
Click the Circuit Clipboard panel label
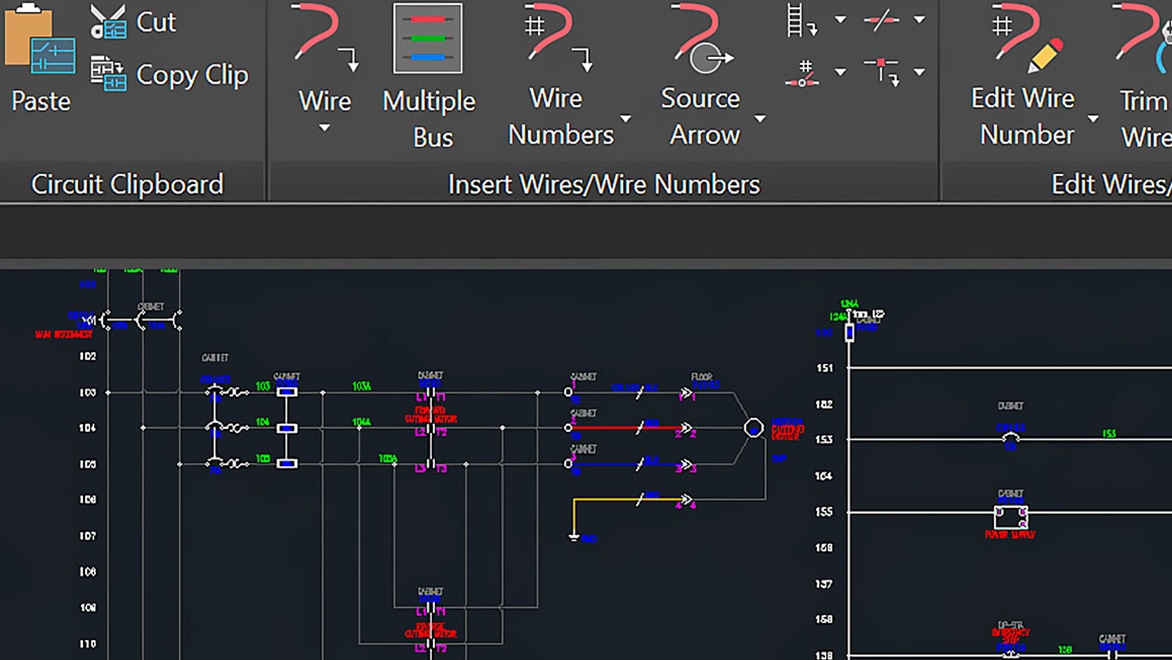click(128, 183)
